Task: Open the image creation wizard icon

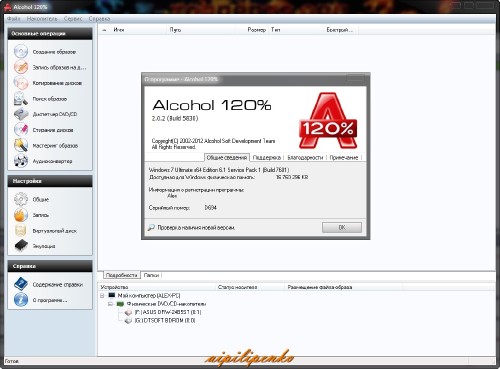Action: coord(21,52)
